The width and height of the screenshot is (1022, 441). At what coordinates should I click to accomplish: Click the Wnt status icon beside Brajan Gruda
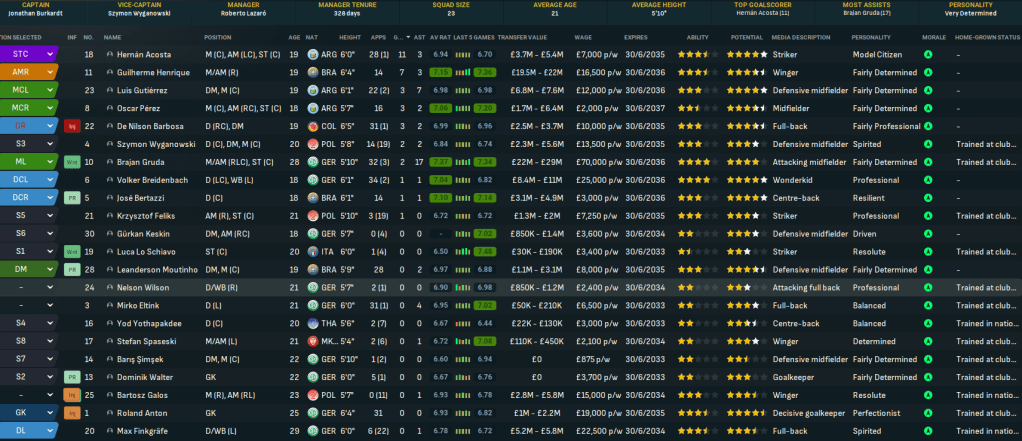coord(71,162)
